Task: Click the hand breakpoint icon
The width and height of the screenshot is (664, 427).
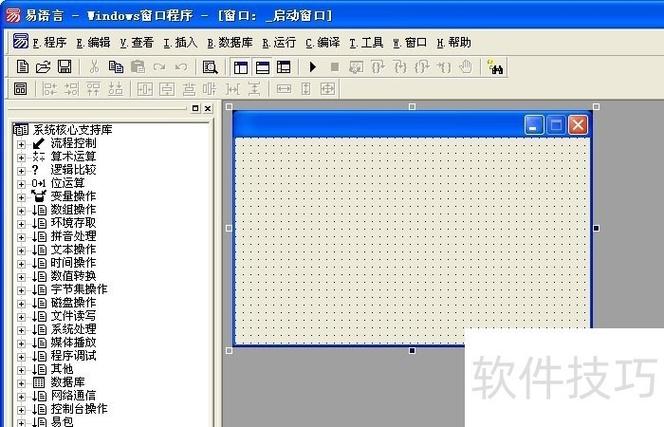Action: [x=466, y=67]
